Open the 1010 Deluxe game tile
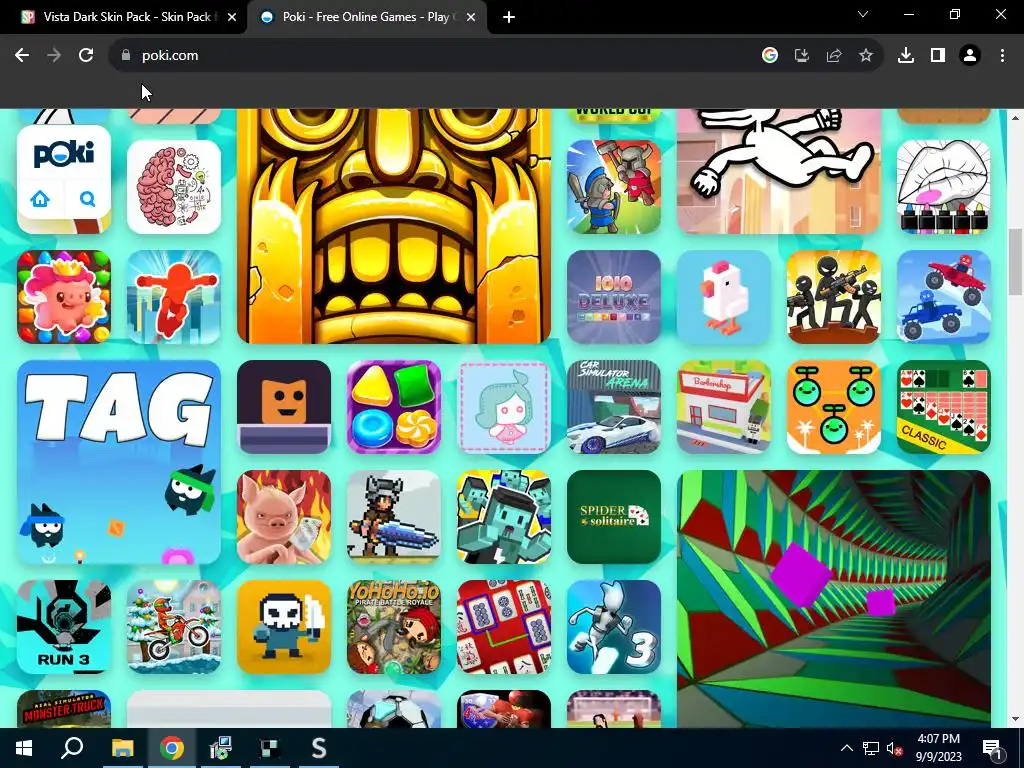 point(614,297)
